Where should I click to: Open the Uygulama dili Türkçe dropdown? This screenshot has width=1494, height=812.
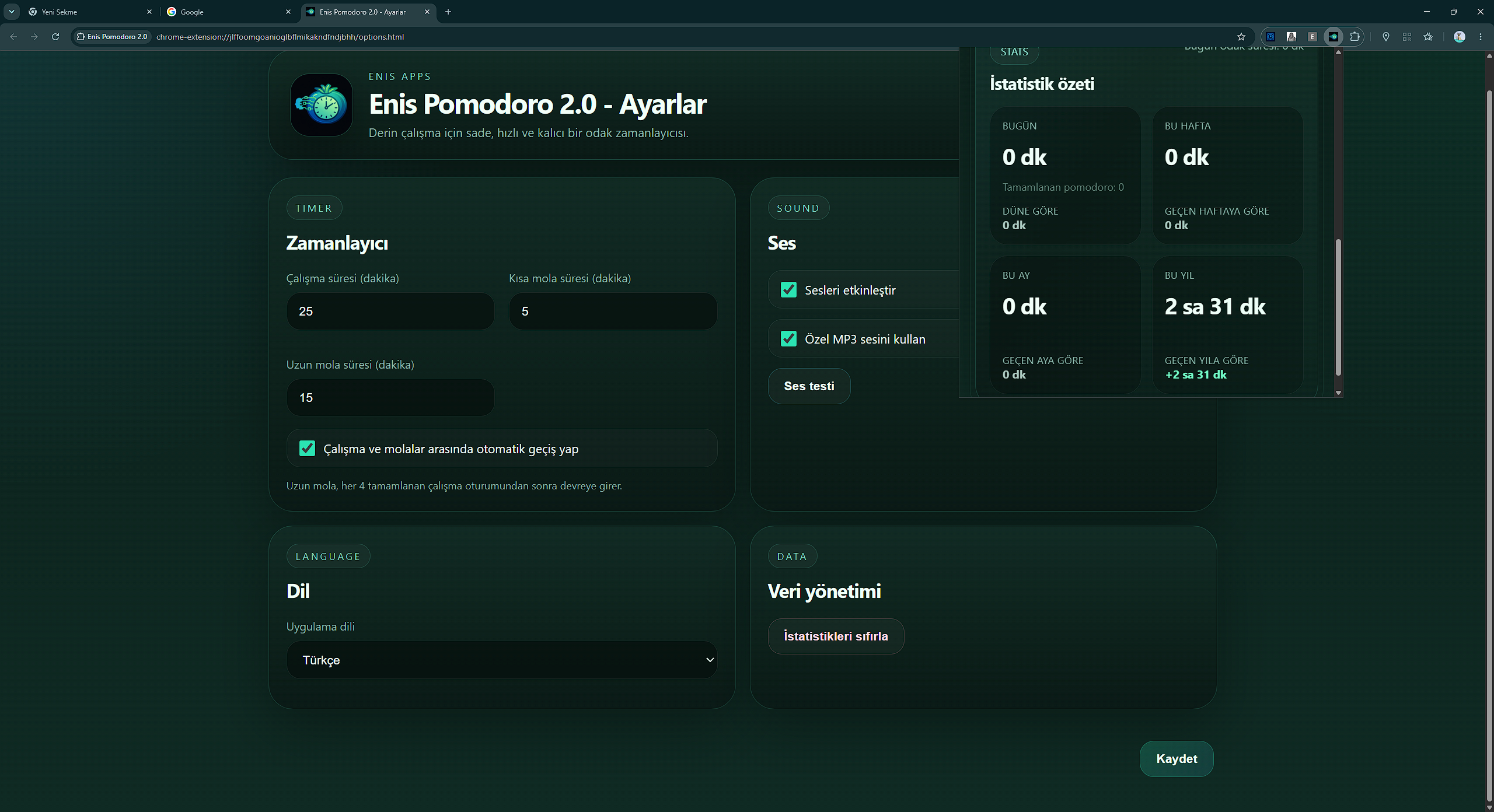click(502, 660)
